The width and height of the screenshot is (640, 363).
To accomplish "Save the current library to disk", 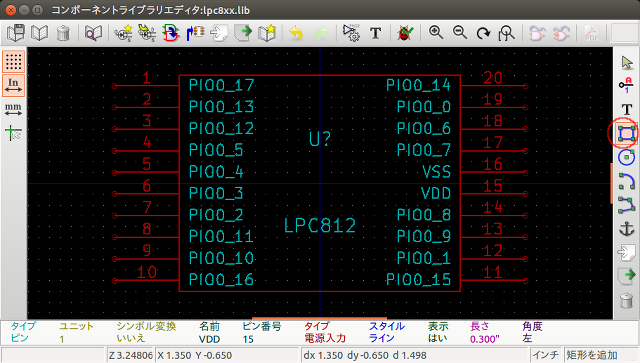I will 16,33.
